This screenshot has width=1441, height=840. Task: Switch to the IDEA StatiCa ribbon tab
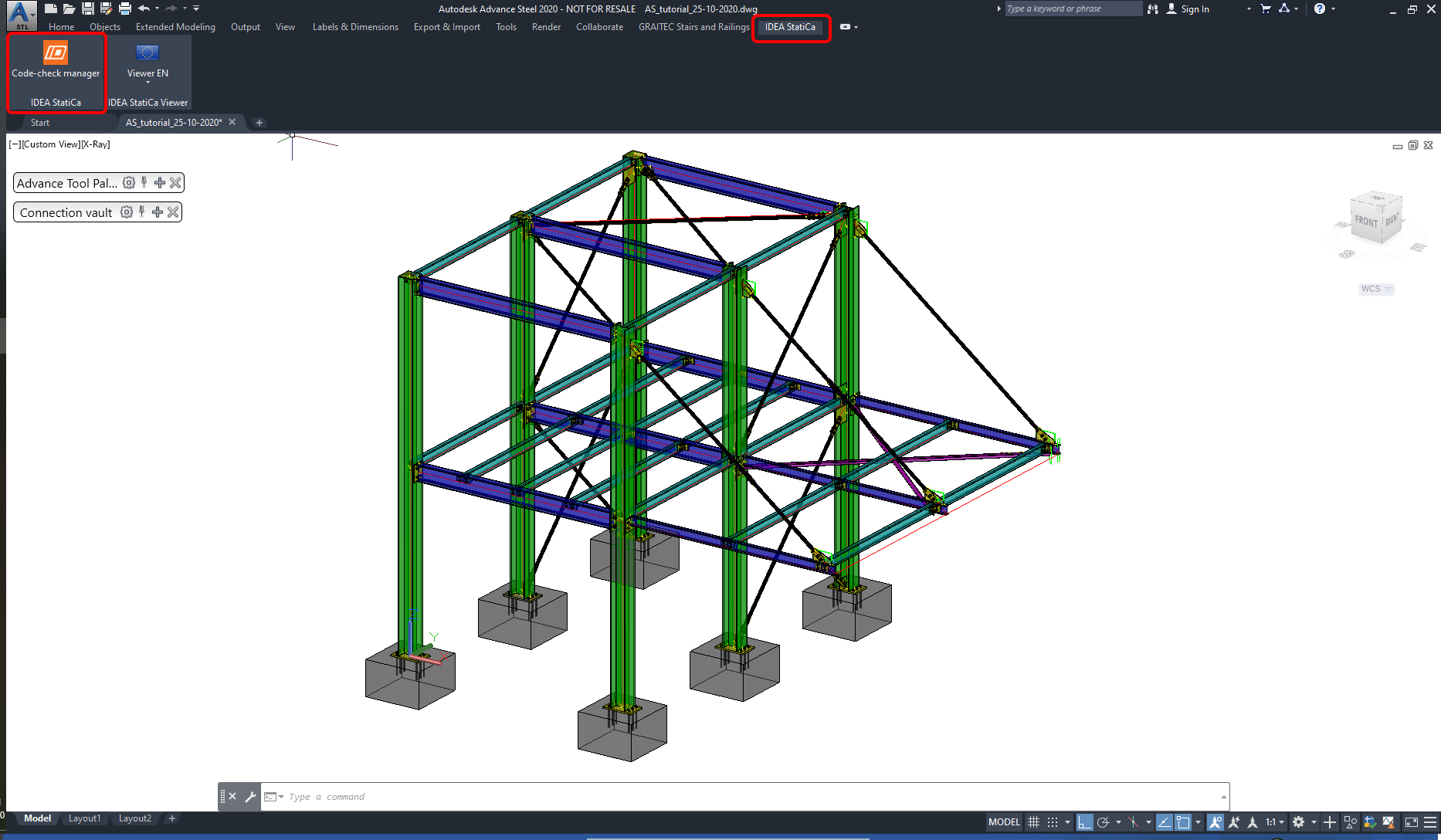coord(791,27)
